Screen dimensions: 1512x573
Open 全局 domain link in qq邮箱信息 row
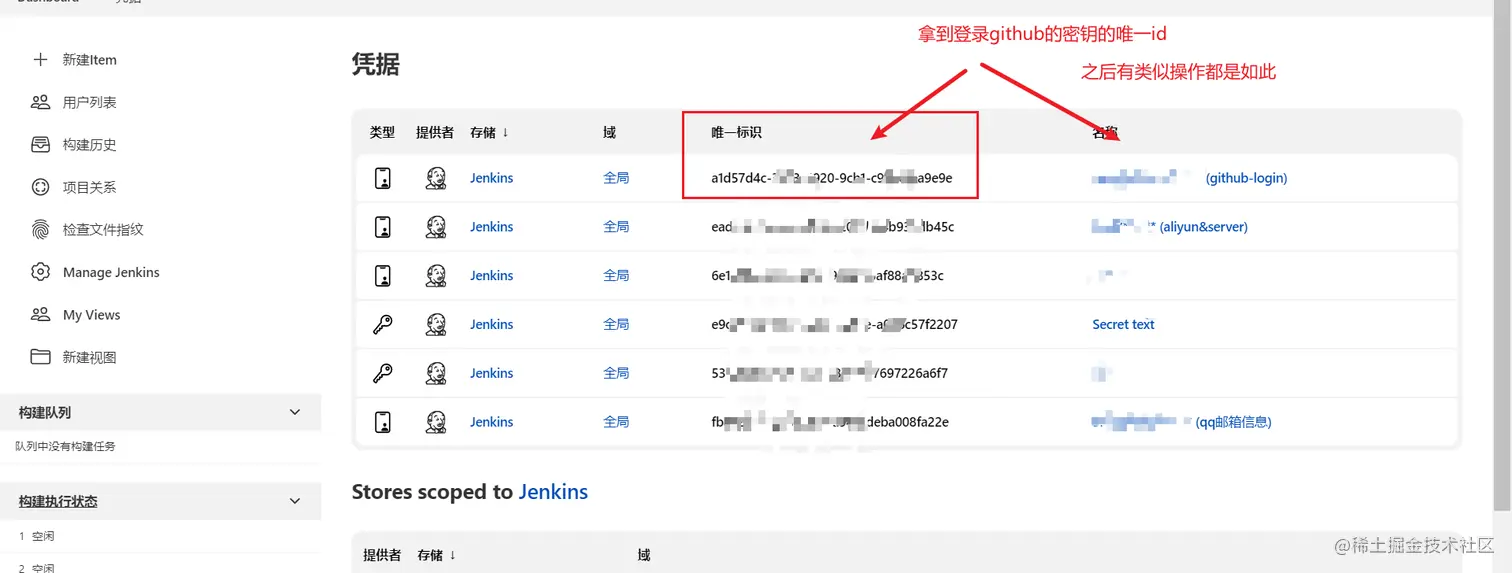click(616, 422)
